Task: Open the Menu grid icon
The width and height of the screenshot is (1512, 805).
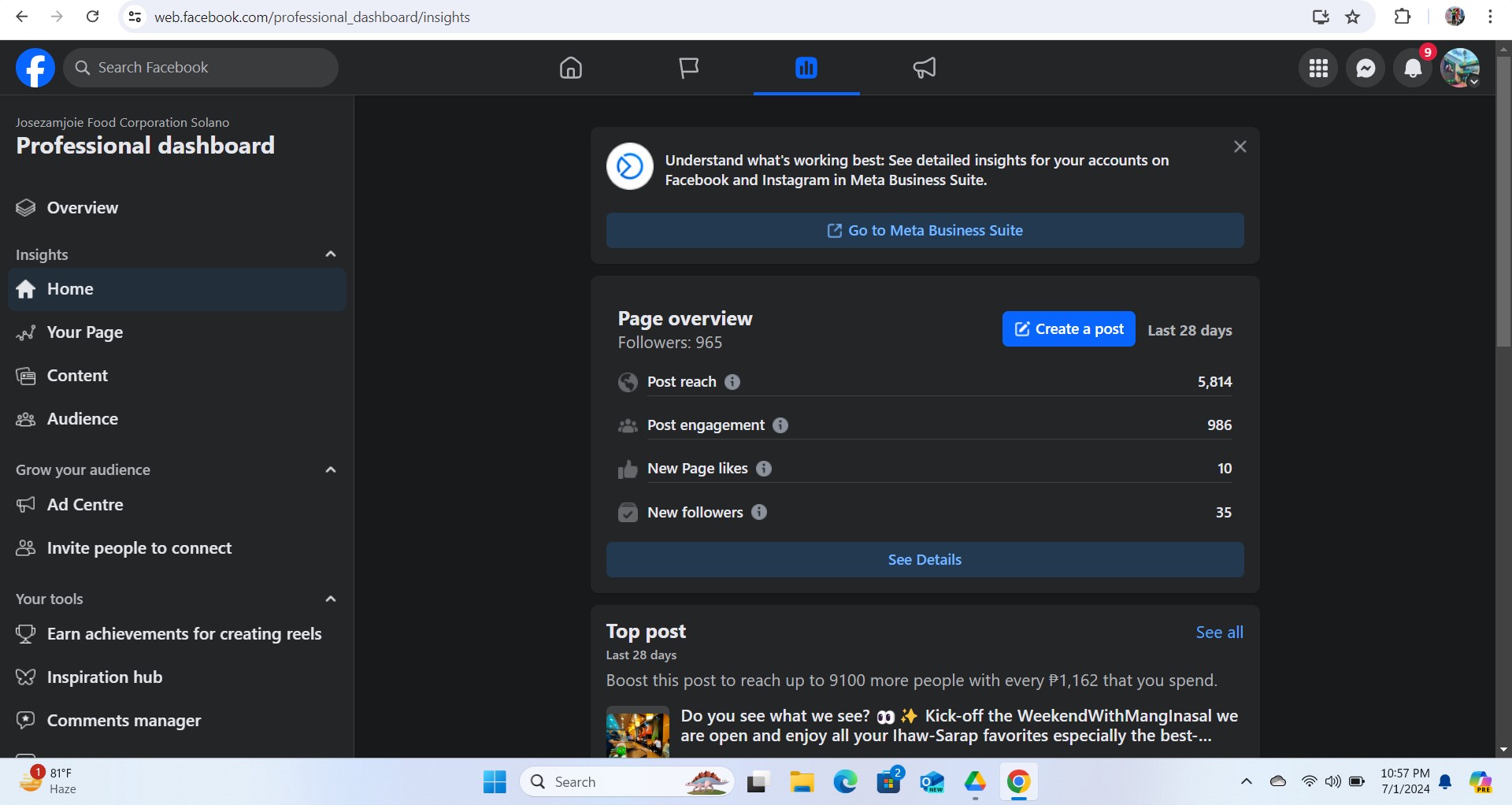Action: pos(1318,69)
